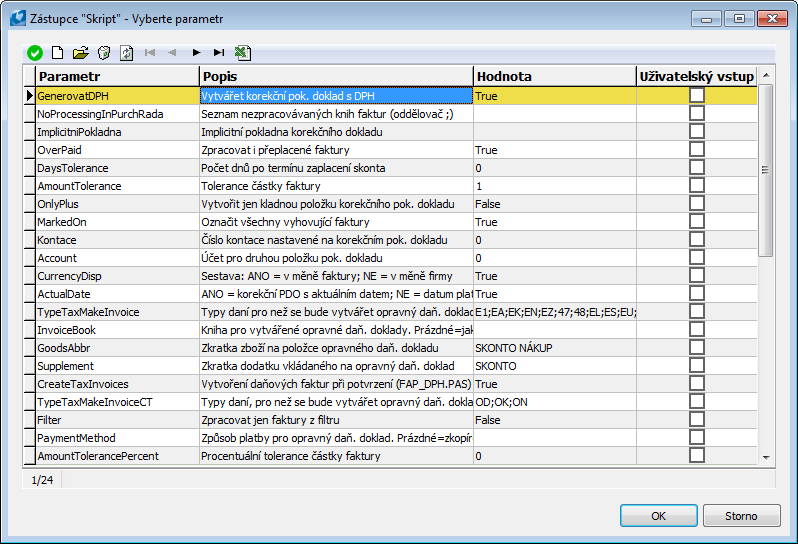
Task: Click the scrollbar up arrow
Action: pyautogui.click(x=766, y=75)
